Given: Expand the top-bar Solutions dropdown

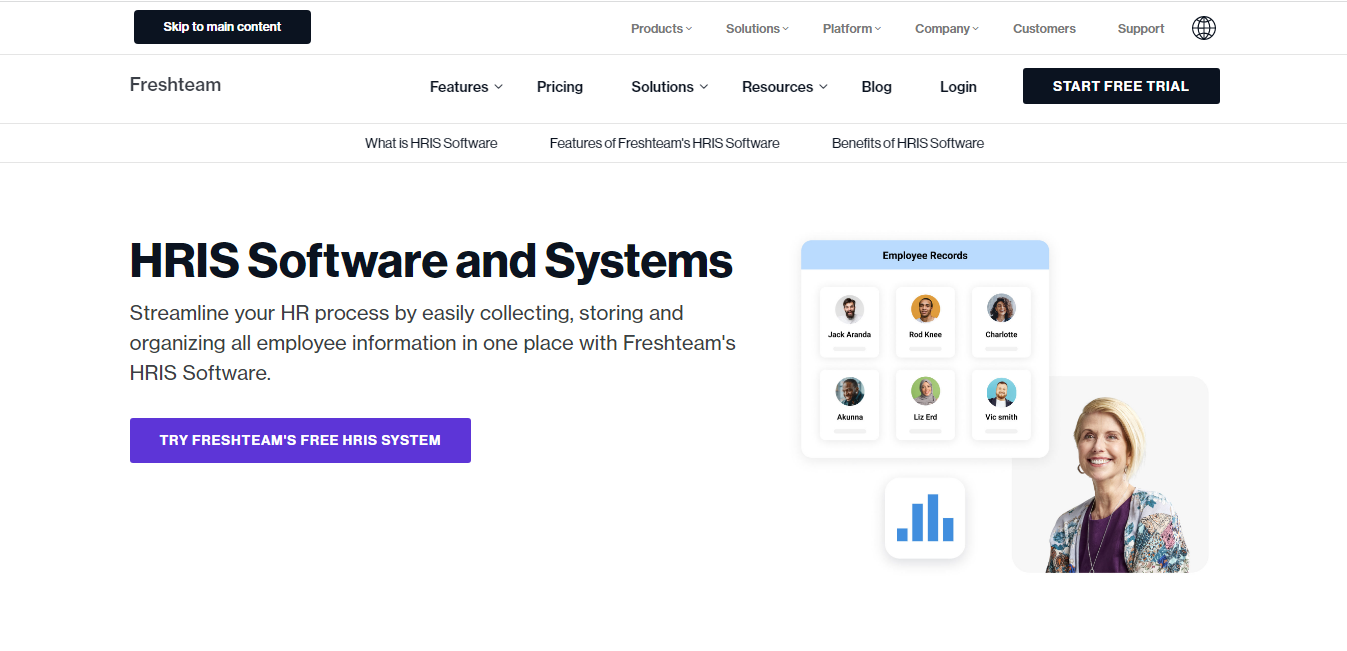Looking at the screenshot, I should (757, 29).
